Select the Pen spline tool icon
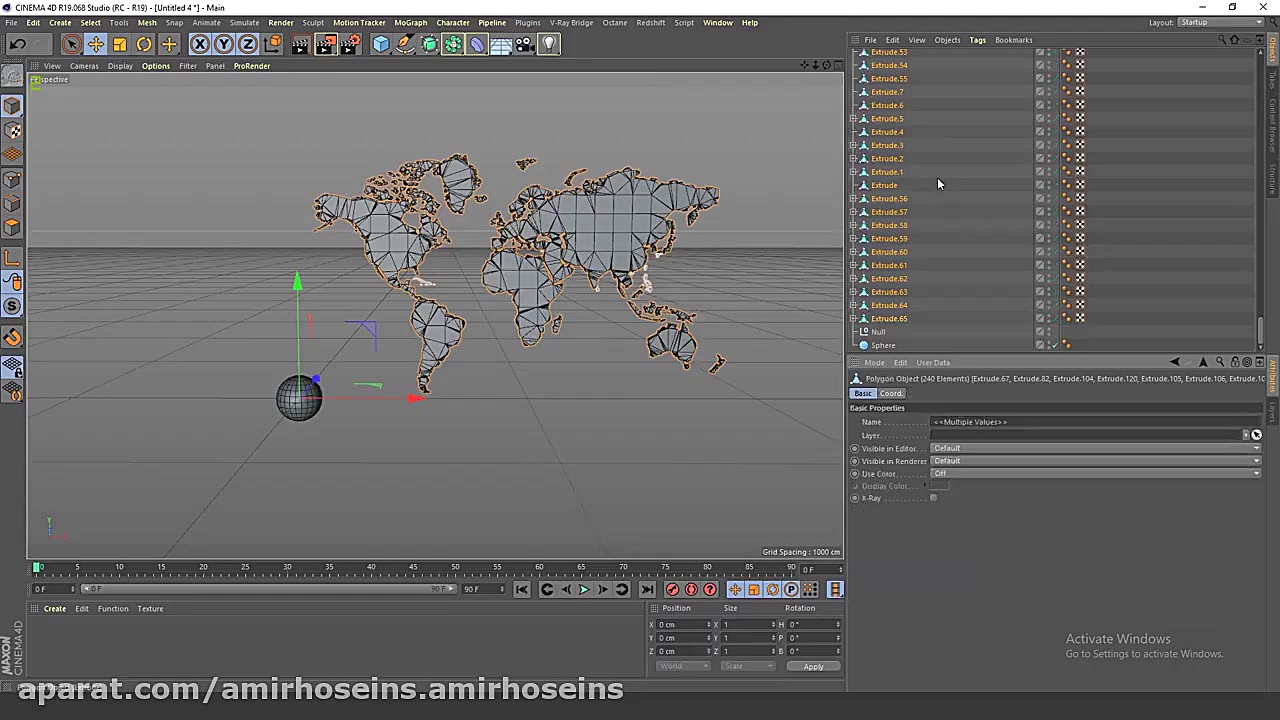Screen dimensions: 1280x720 pos(406,43)
